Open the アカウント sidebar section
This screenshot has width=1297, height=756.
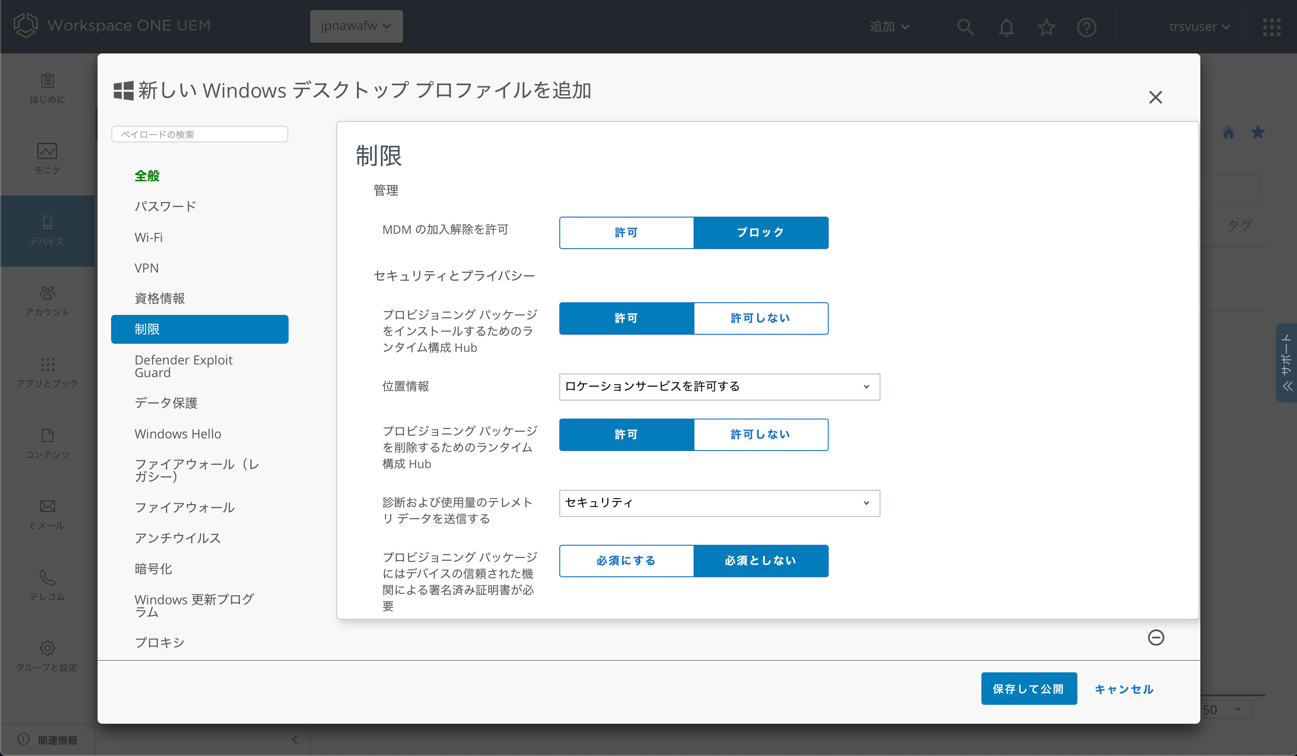pos(47,302)
